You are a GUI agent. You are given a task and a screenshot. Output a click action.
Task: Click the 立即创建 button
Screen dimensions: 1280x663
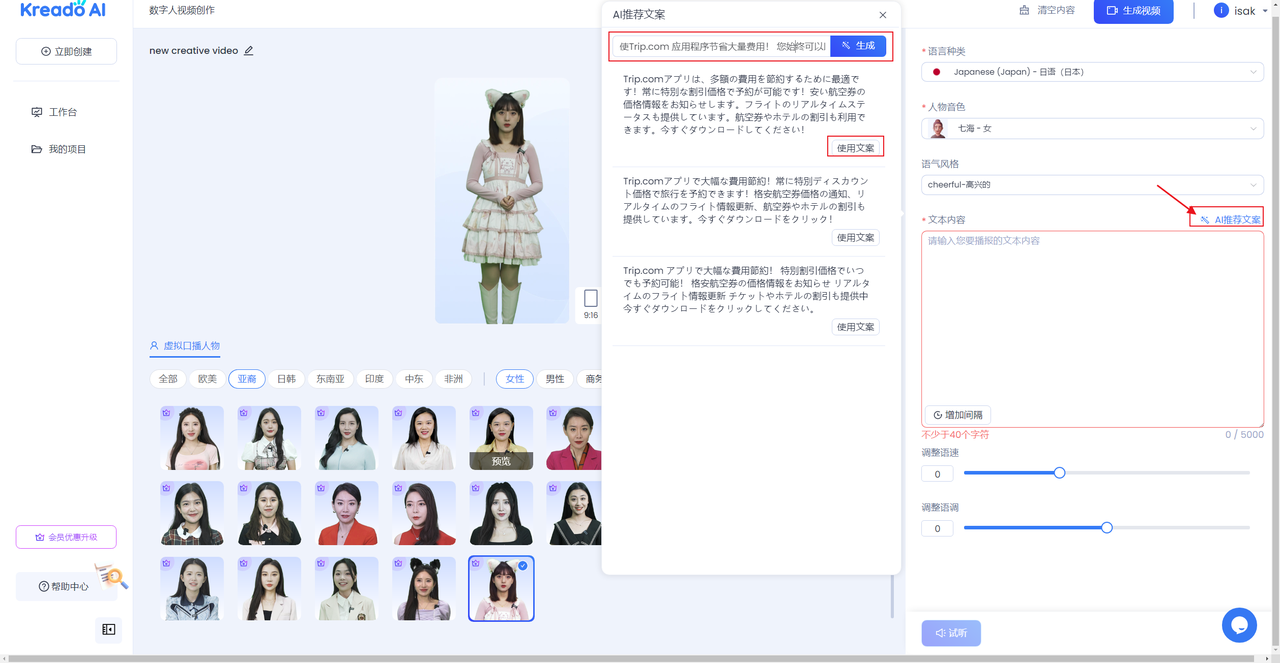(67, 51)
